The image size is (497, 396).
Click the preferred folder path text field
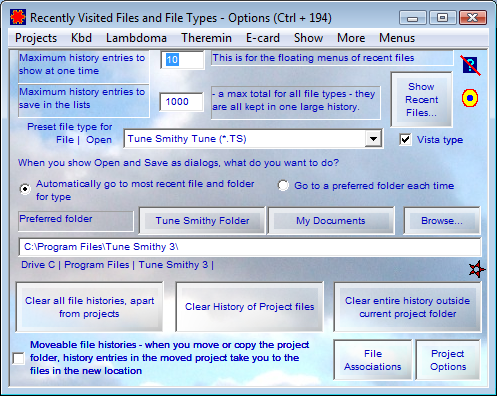(x=250, y=247)
